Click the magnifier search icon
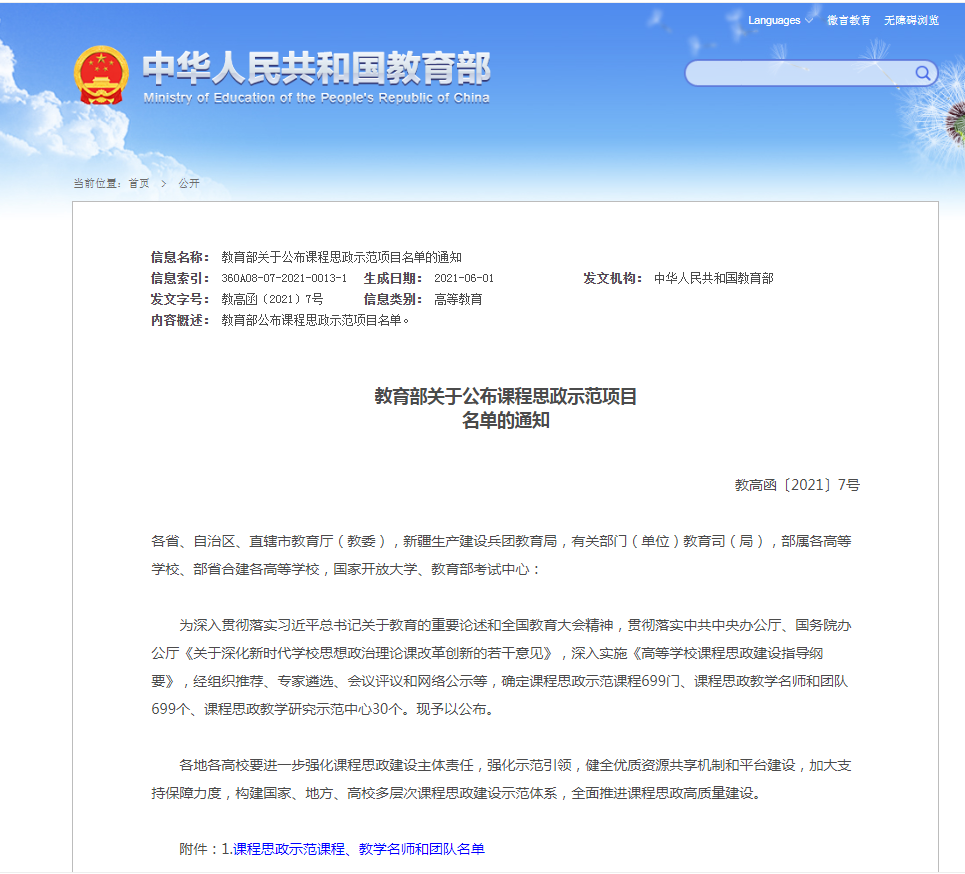This screenshot has width=965, height=874. [922, 73]
